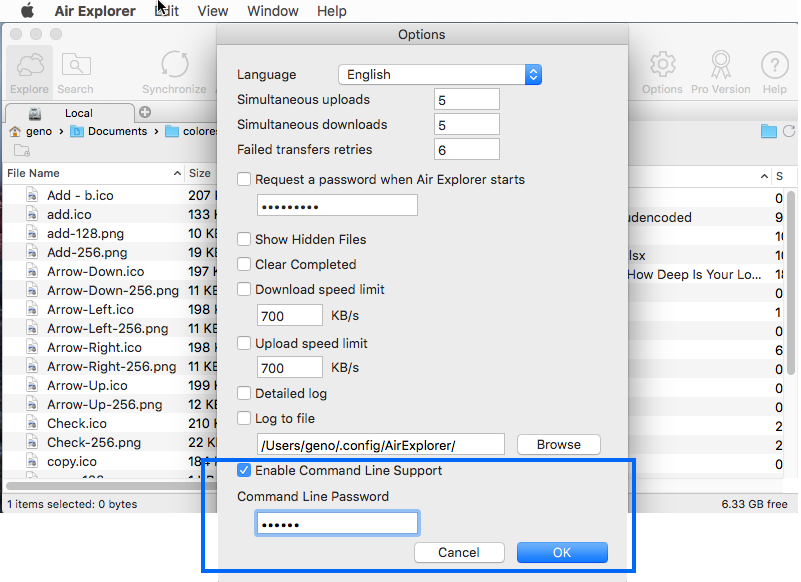Click the Help question mark toolbar icon
The width and height of the screenshot is (801, 582).
(x=774, y=73)
